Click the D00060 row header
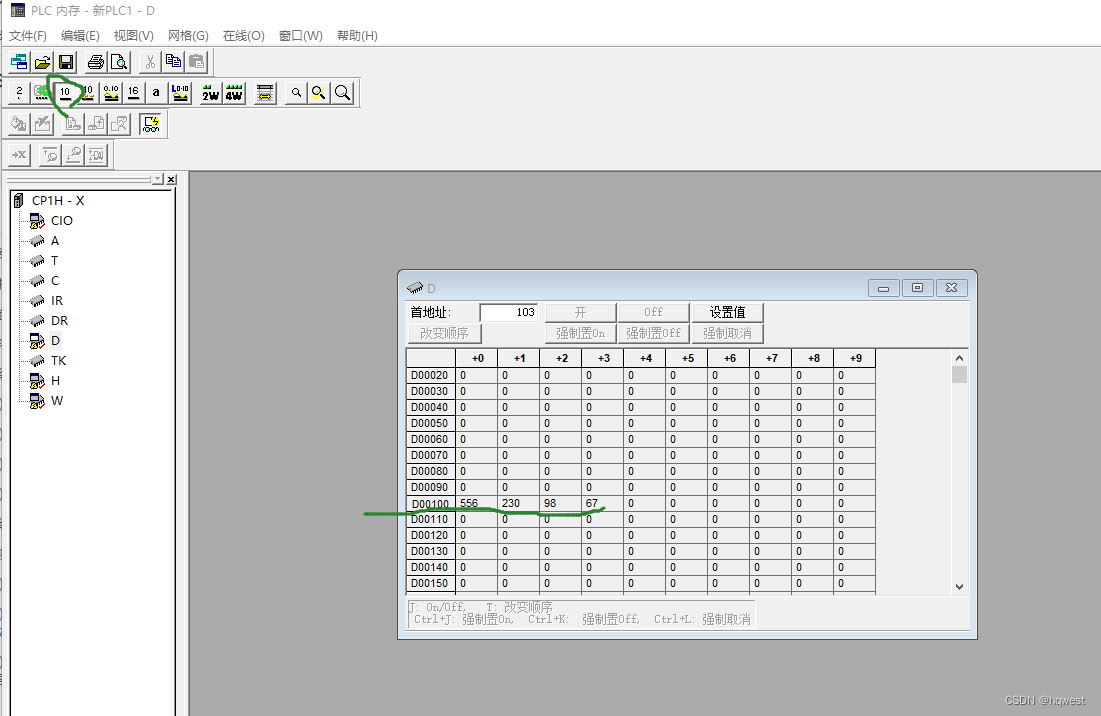This screenshot has height=716, width=1101. pos(430,439)
